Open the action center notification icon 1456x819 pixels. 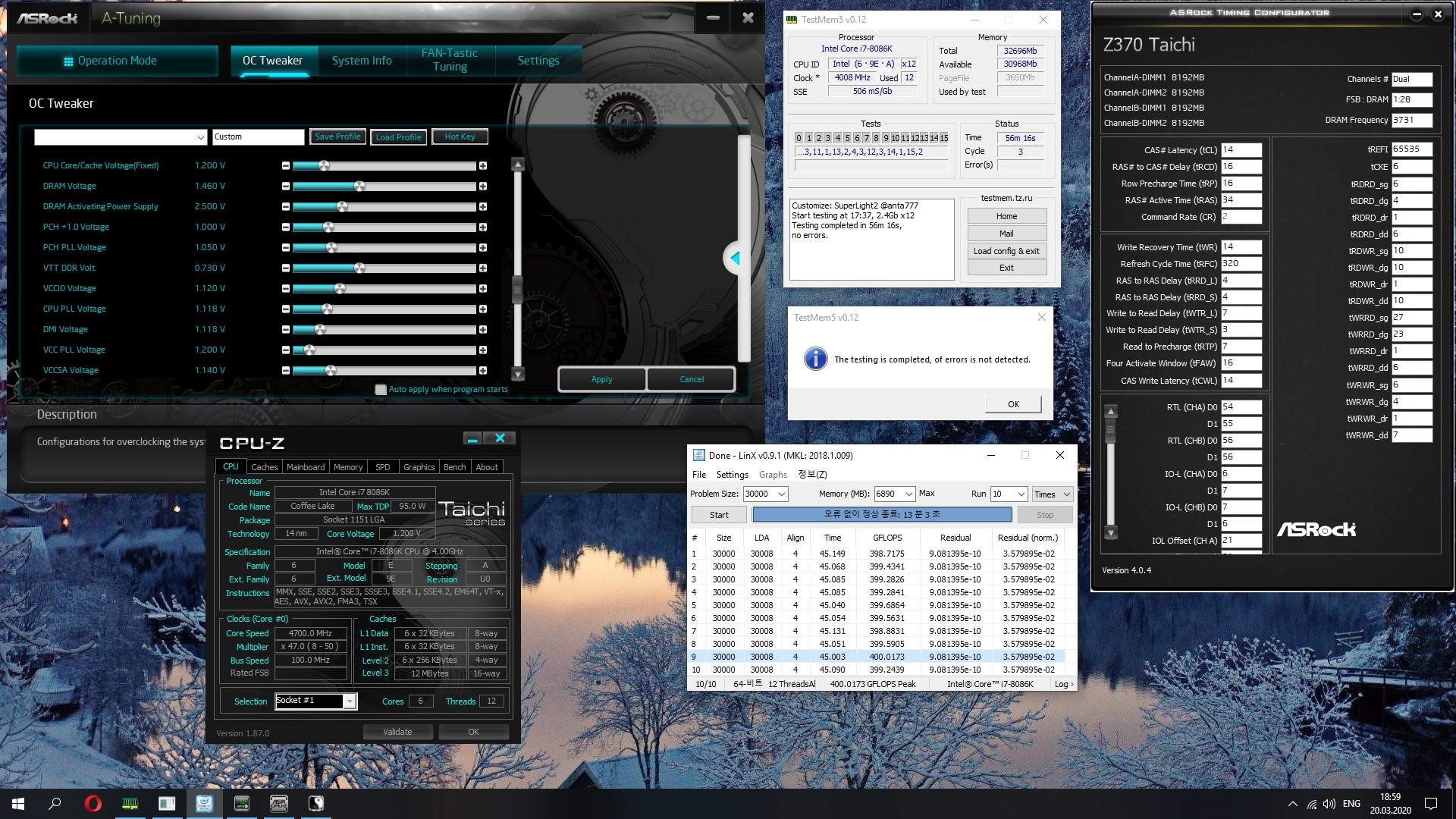click(x=1430, y=803)
